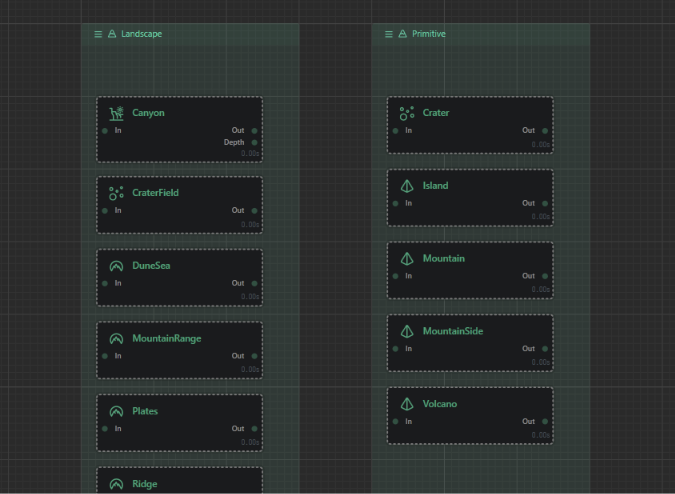Viewport: 675px width, 494px height.
Task: Click the MountainSide node's In port
Action: (396, 349)
